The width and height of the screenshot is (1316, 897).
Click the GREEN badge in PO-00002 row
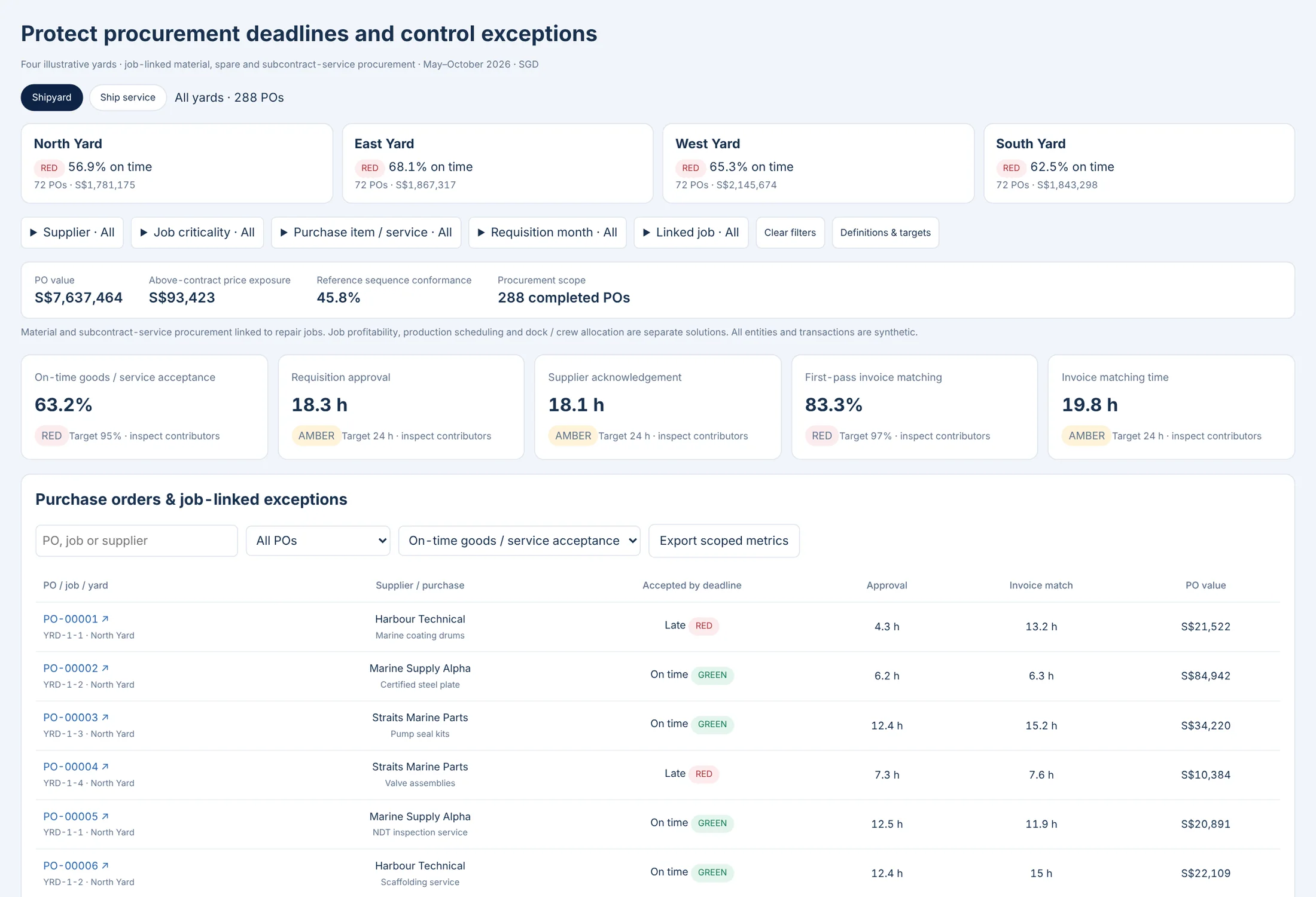(712, 675)
